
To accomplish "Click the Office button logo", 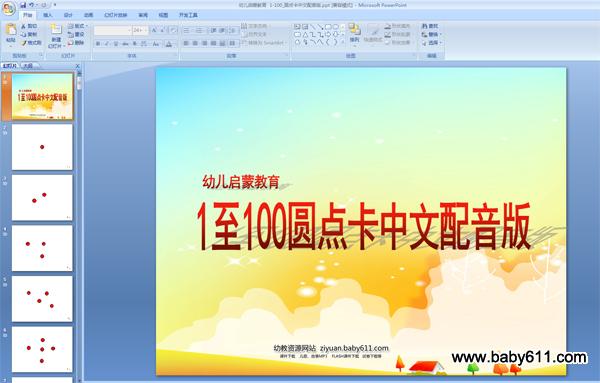I will click(8, 8).
